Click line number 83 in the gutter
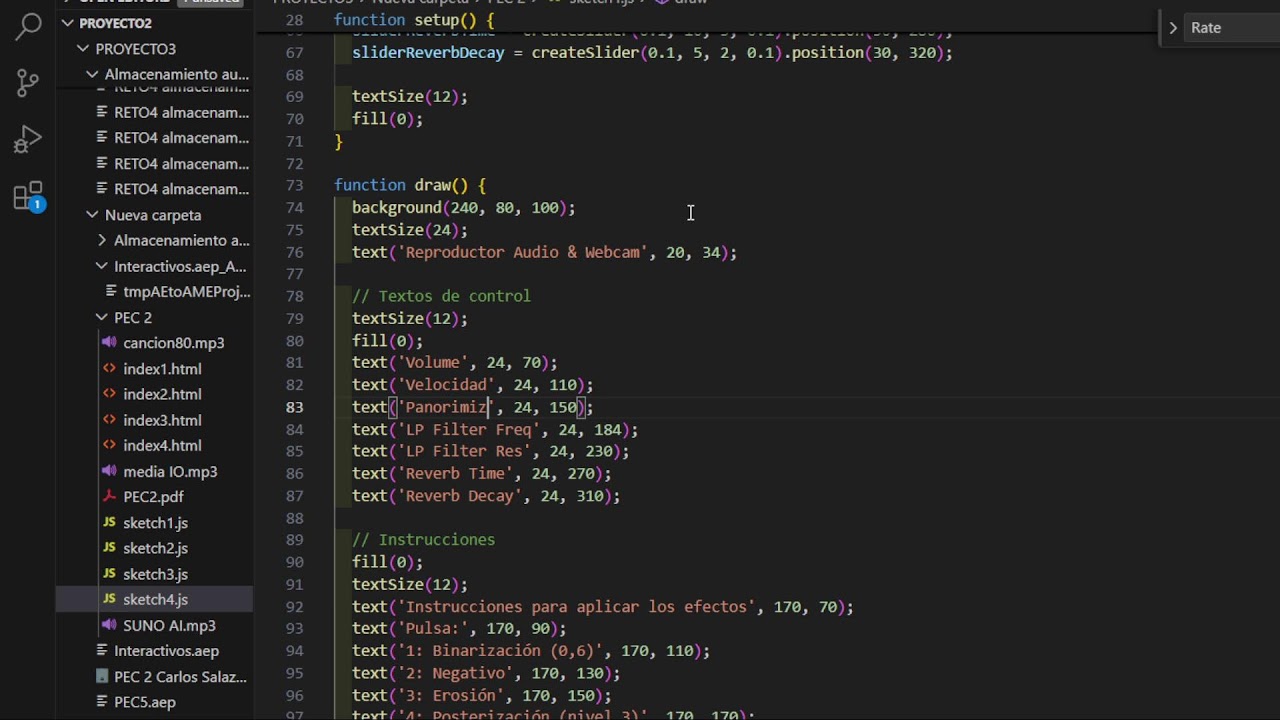The width and height of the screenshot is (1280, 720). [294, 407]
